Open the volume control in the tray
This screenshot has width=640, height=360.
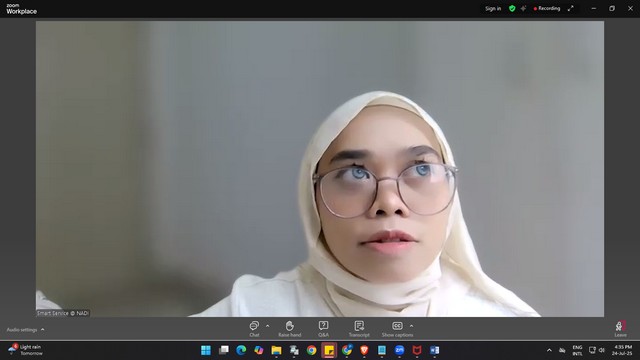coord(602,350)
